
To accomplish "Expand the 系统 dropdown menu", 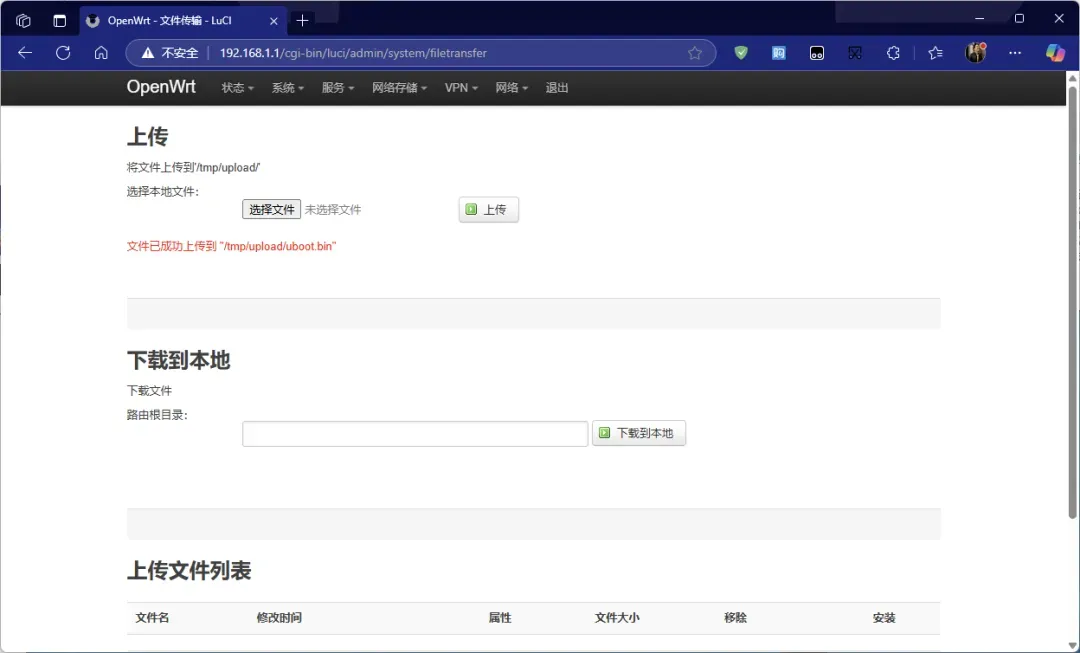I will [x=287, y=88].
